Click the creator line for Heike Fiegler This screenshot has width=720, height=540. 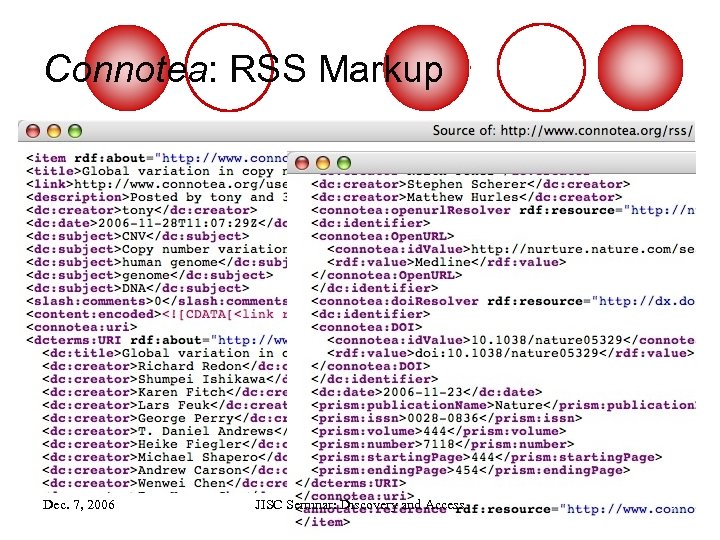pyautogui.click(x=165, y=444)
